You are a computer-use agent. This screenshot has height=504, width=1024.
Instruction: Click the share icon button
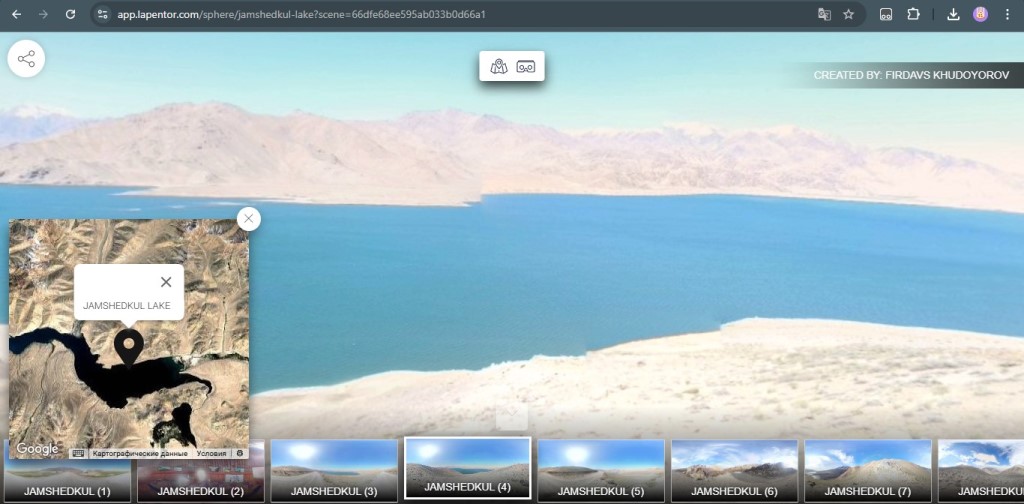[26, 59]
